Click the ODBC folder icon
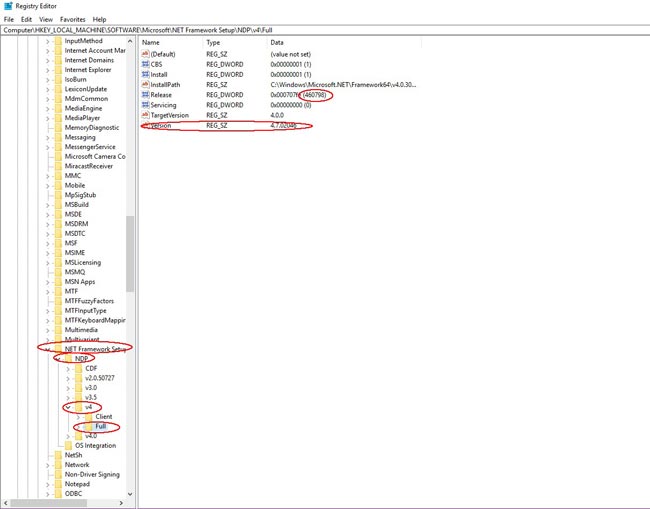Viewport: 650px width, 509px height. click(x=58, y=493)
